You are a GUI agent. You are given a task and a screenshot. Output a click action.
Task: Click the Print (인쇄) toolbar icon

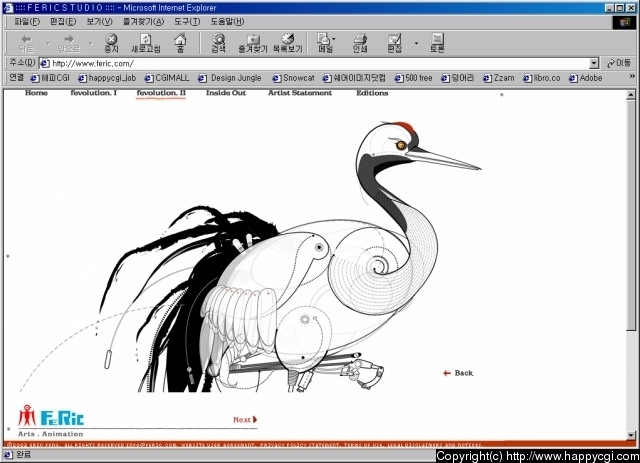(x=360, y=43)
